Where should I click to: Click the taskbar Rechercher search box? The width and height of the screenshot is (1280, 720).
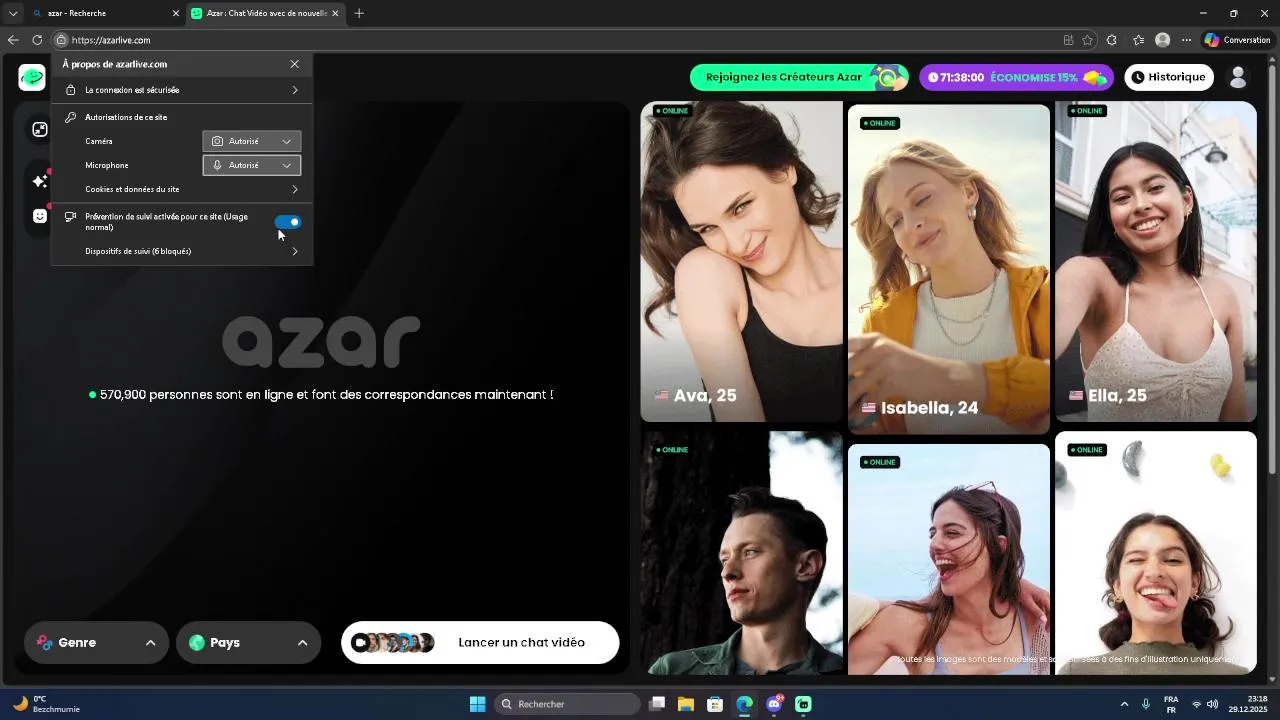point(568,704)
